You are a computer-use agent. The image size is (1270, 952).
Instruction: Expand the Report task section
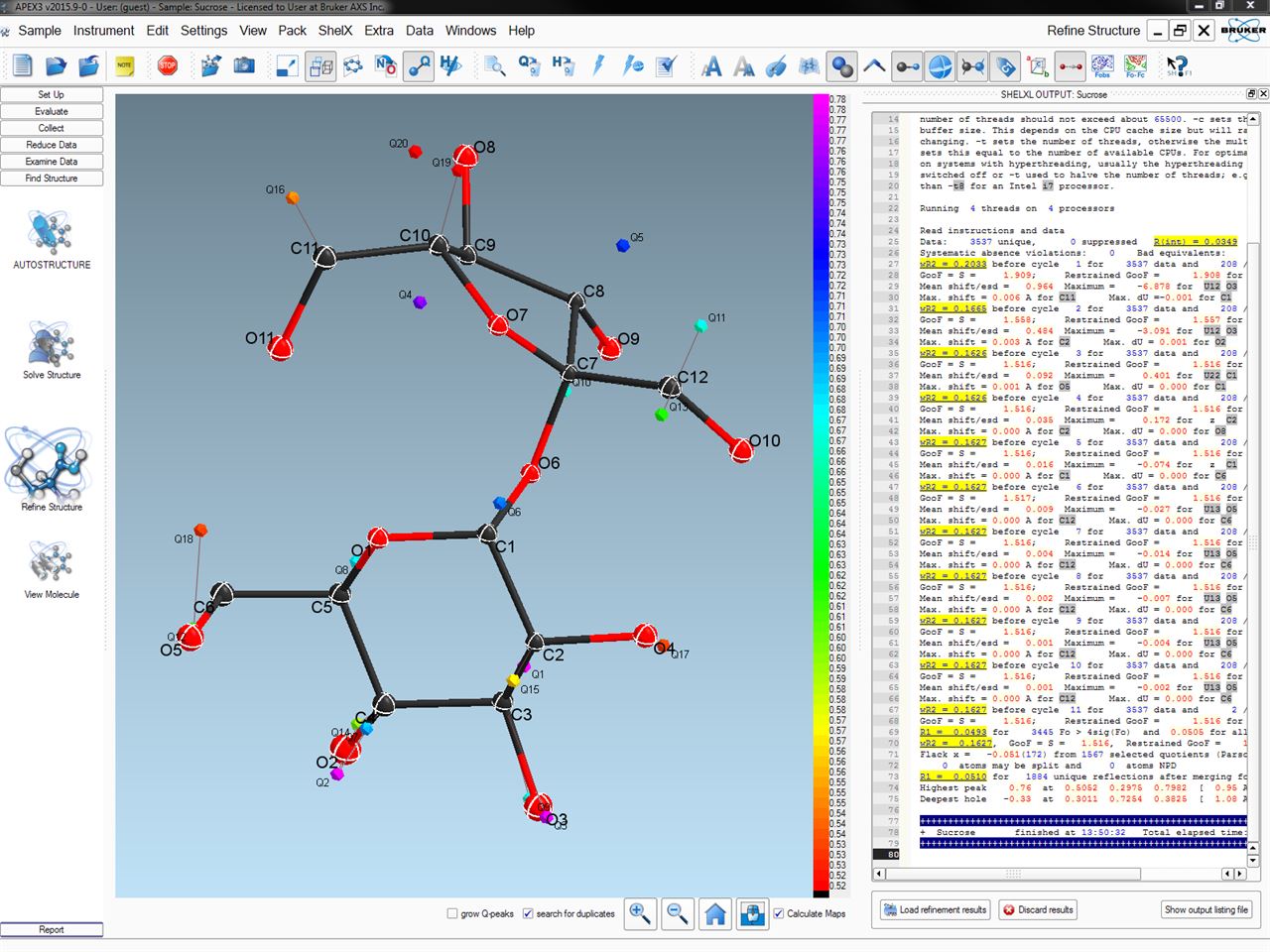pos(52,930)
